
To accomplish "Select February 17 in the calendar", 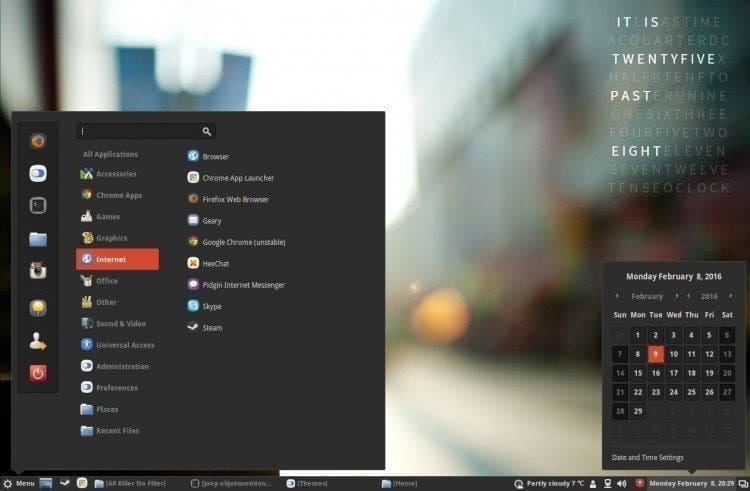I will pyautogui.click(x=673, y=373).
